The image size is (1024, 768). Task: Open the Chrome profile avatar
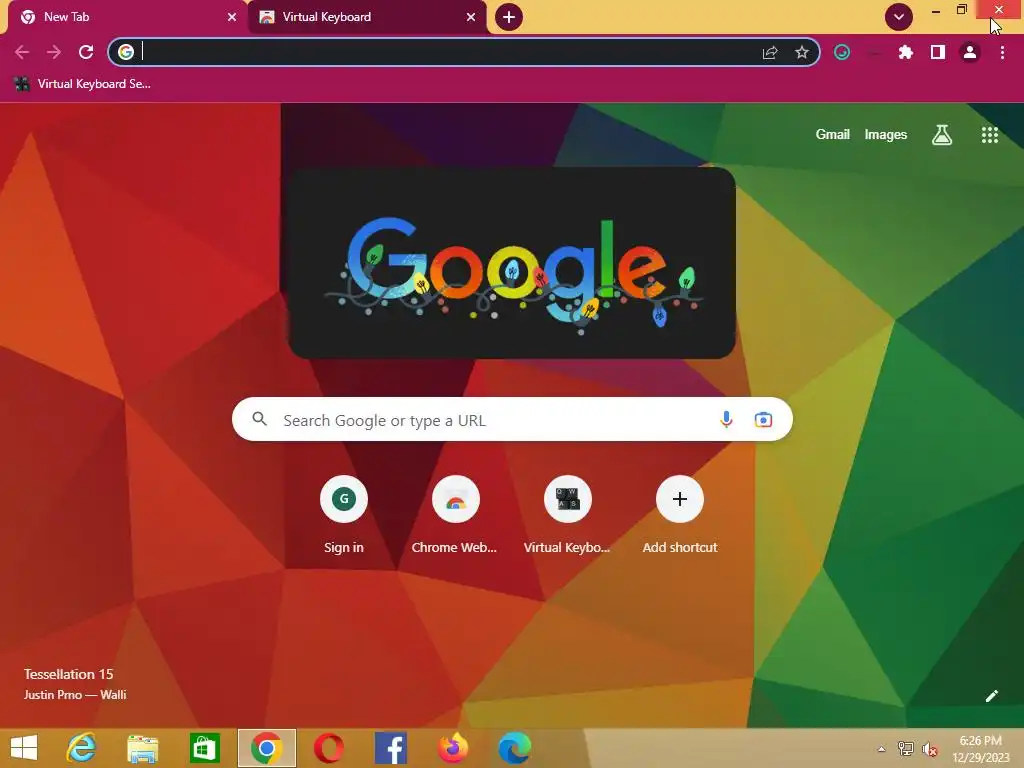click(x=970, y=52)
